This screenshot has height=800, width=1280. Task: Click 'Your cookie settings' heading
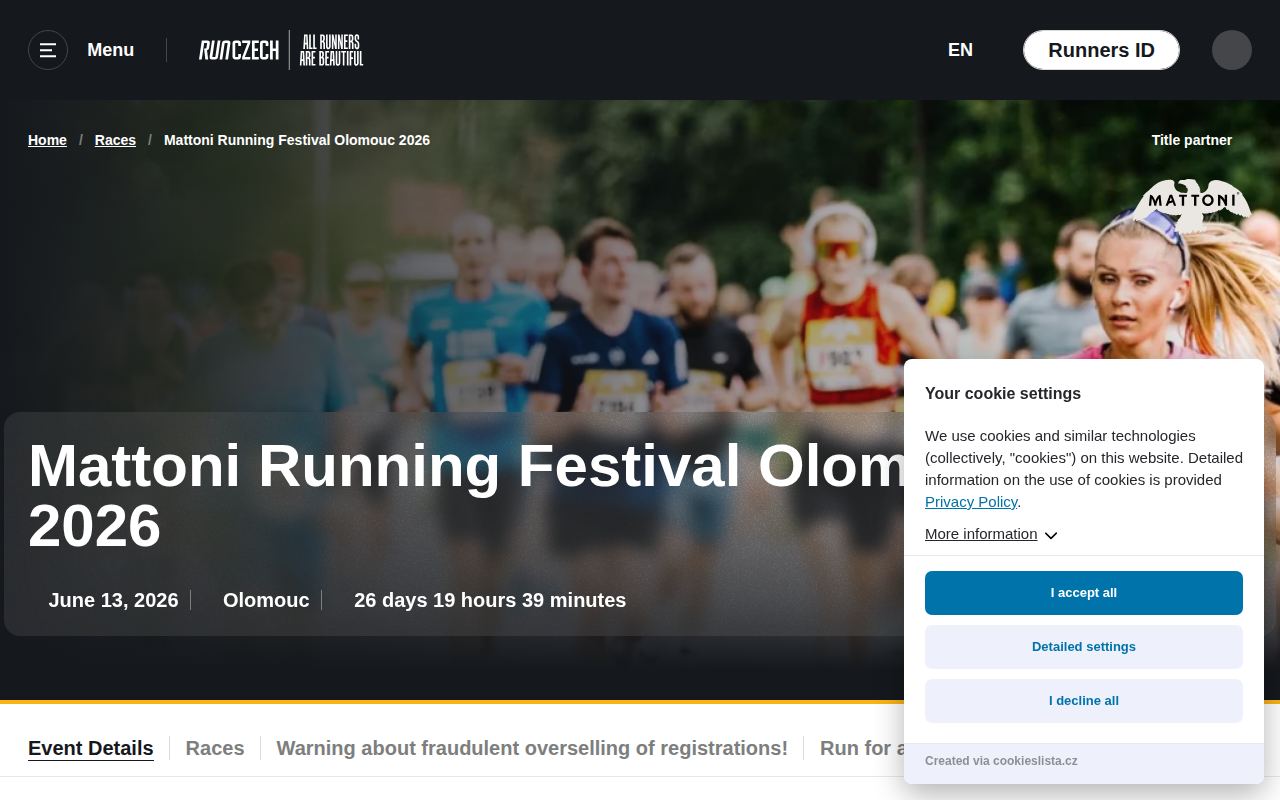click(1003, 393)
